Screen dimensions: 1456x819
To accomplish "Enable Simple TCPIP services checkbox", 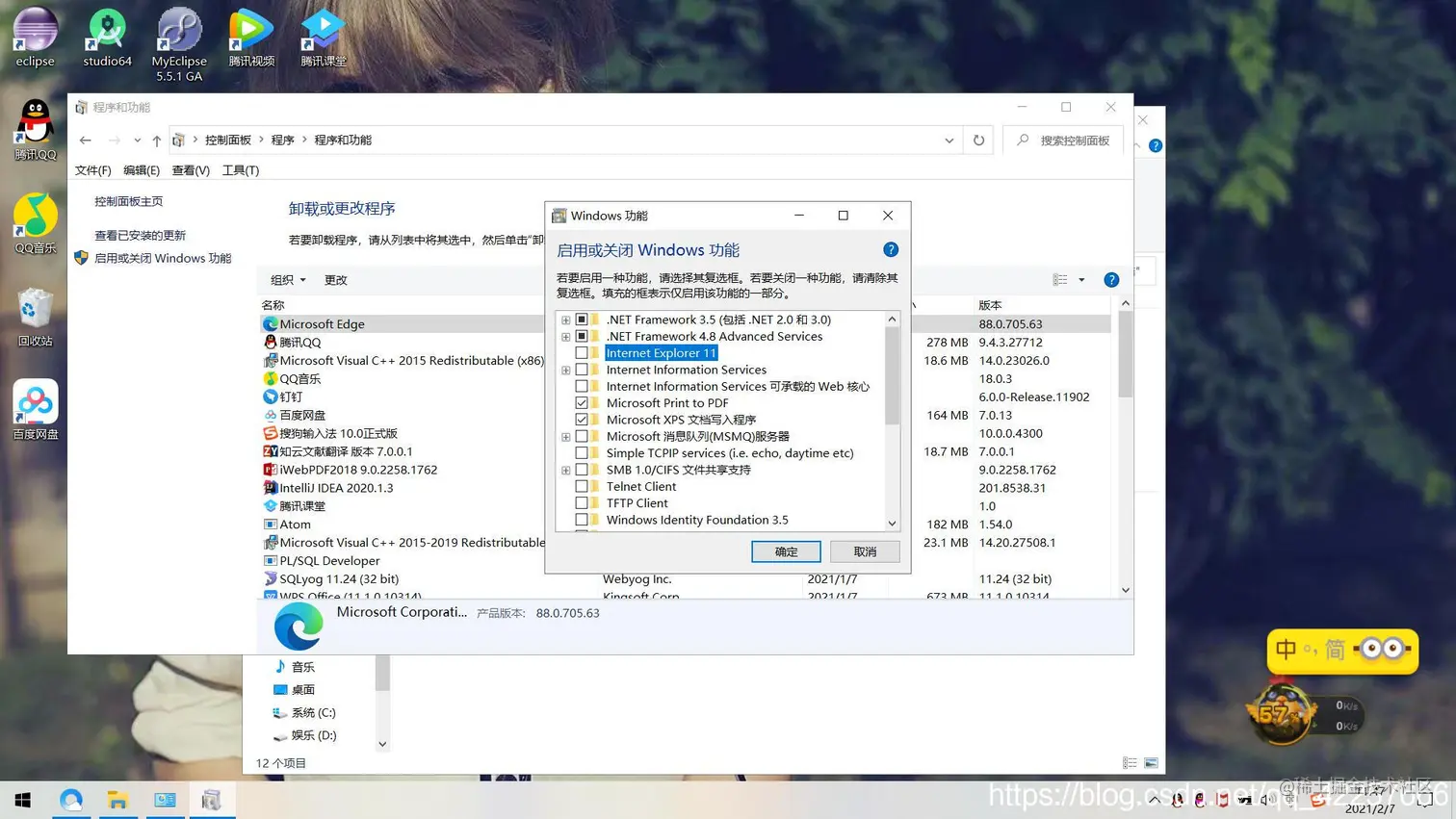I will [582, 453].
